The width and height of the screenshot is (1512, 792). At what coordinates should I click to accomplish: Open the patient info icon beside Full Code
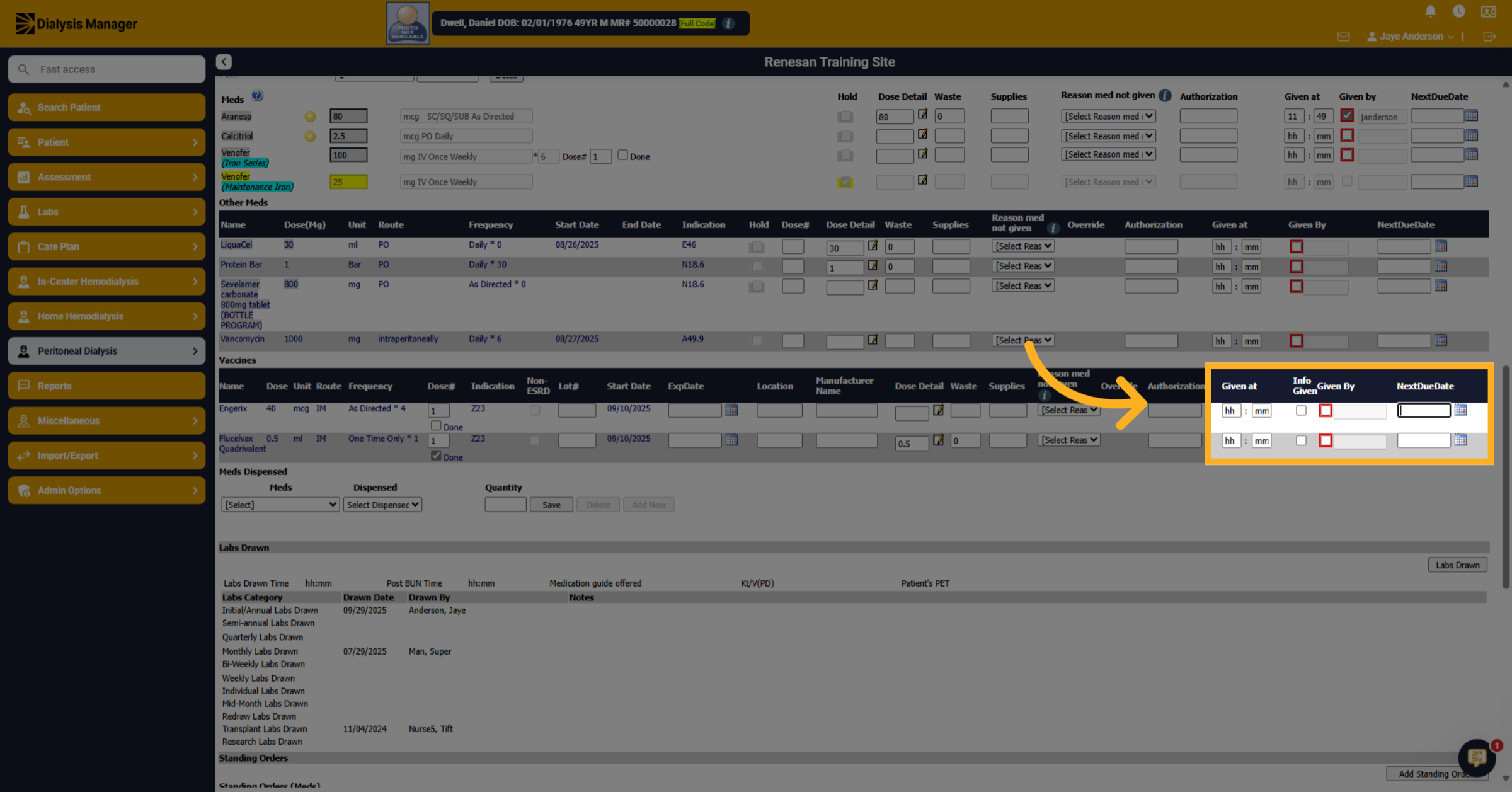pos(728,23)
